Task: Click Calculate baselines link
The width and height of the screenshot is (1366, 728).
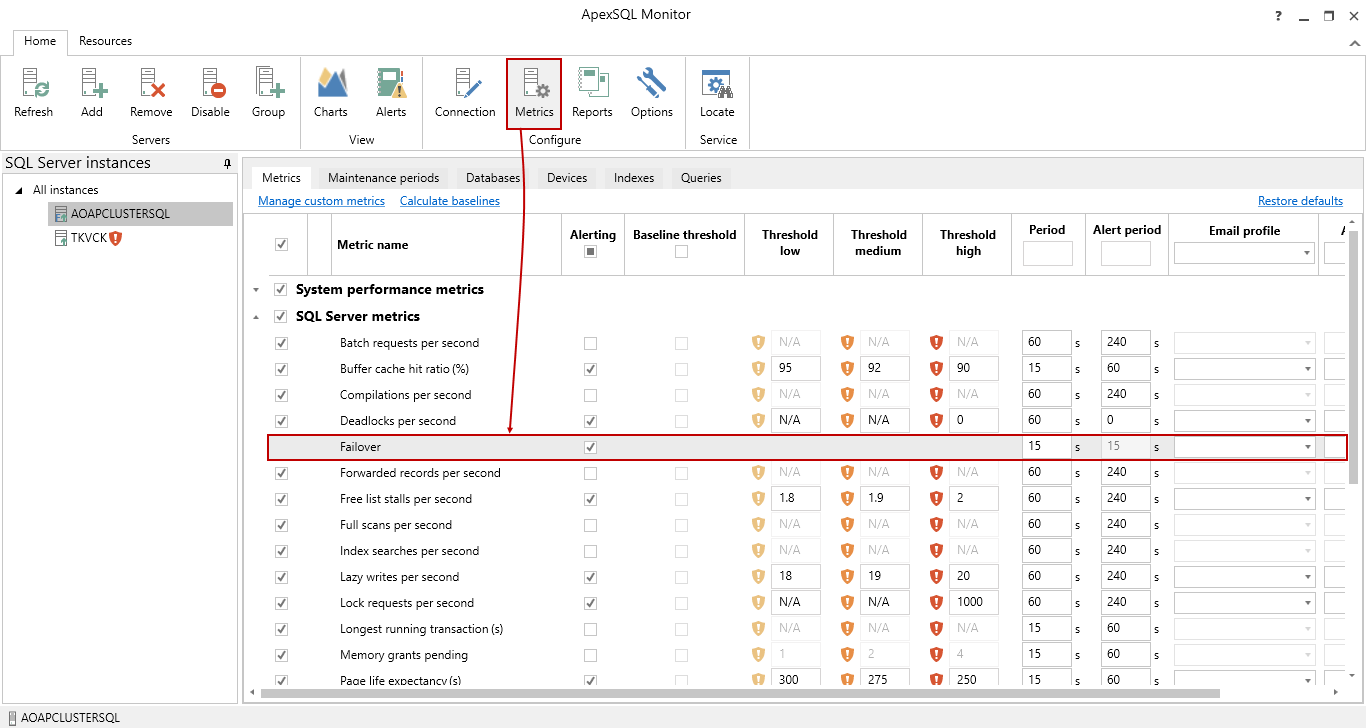Action: pos(450,201)
